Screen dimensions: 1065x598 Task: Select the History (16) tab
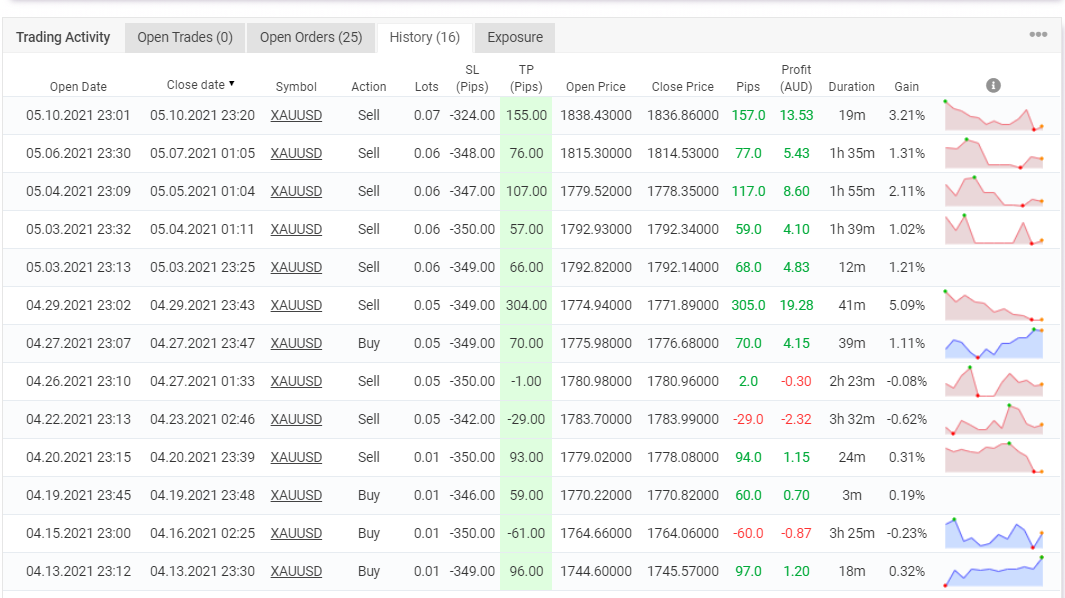pos(425,37)
